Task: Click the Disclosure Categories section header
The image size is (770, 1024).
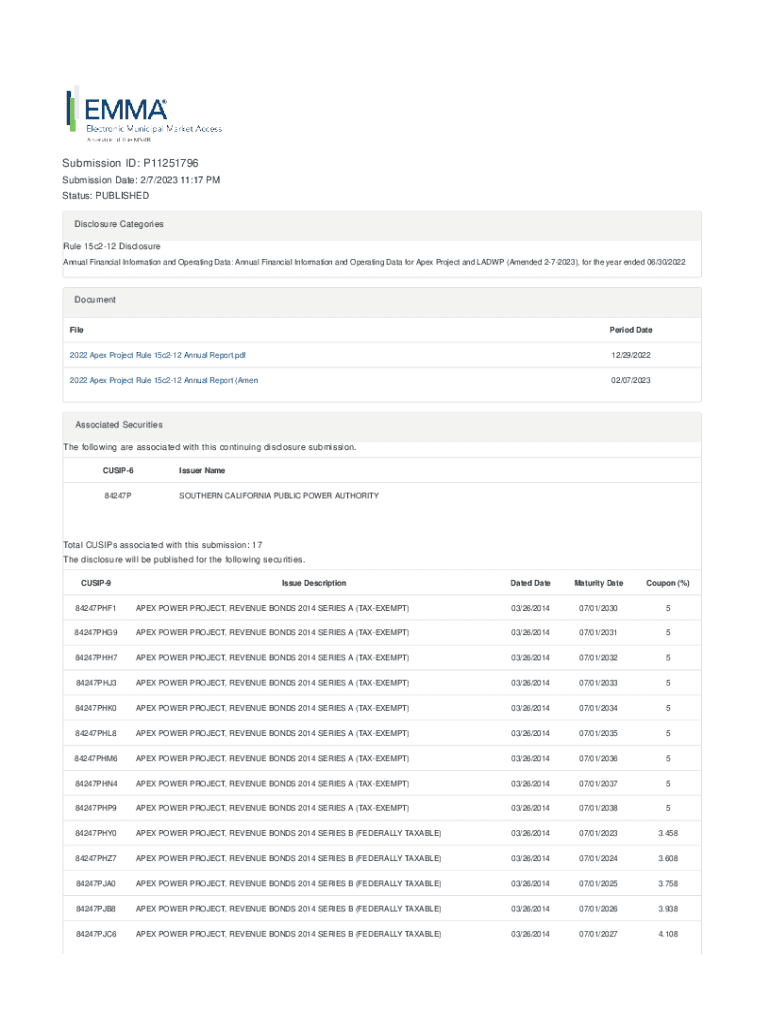Action: point(119,224)
